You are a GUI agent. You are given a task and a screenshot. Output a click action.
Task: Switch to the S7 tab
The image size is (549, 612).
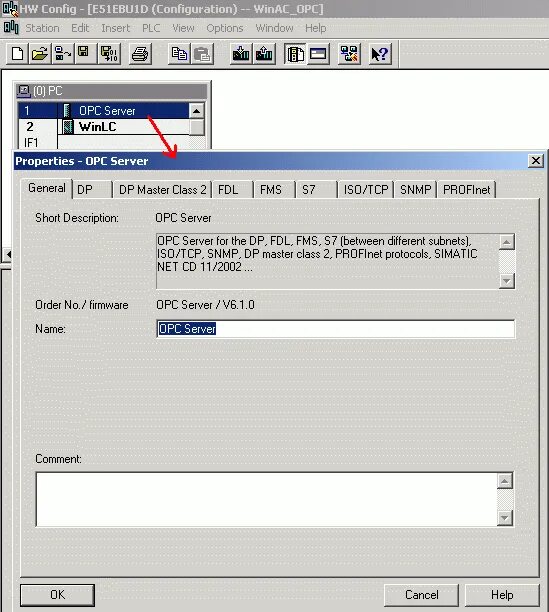click(x=316, y=190)
